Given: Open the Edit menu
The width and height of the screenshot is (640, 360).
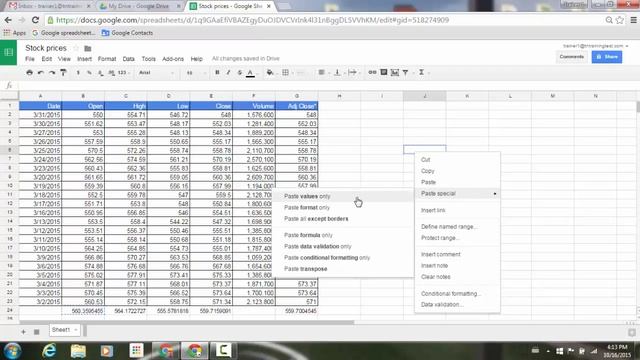Looking at the screenshot, I should pos(47,59).
